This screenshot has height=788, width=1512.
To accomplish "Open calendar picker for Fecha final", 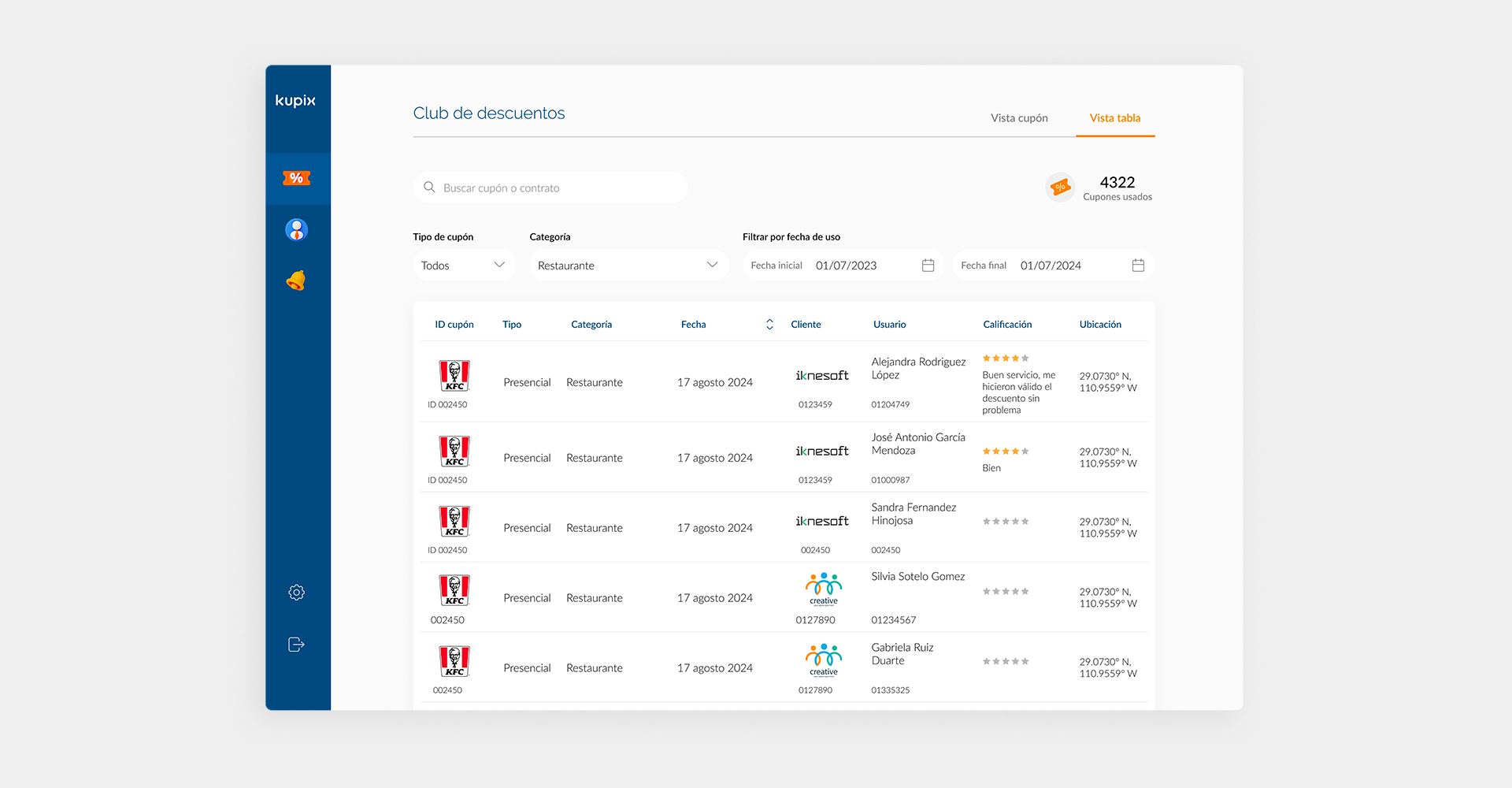I will (x=1138, y=266).
